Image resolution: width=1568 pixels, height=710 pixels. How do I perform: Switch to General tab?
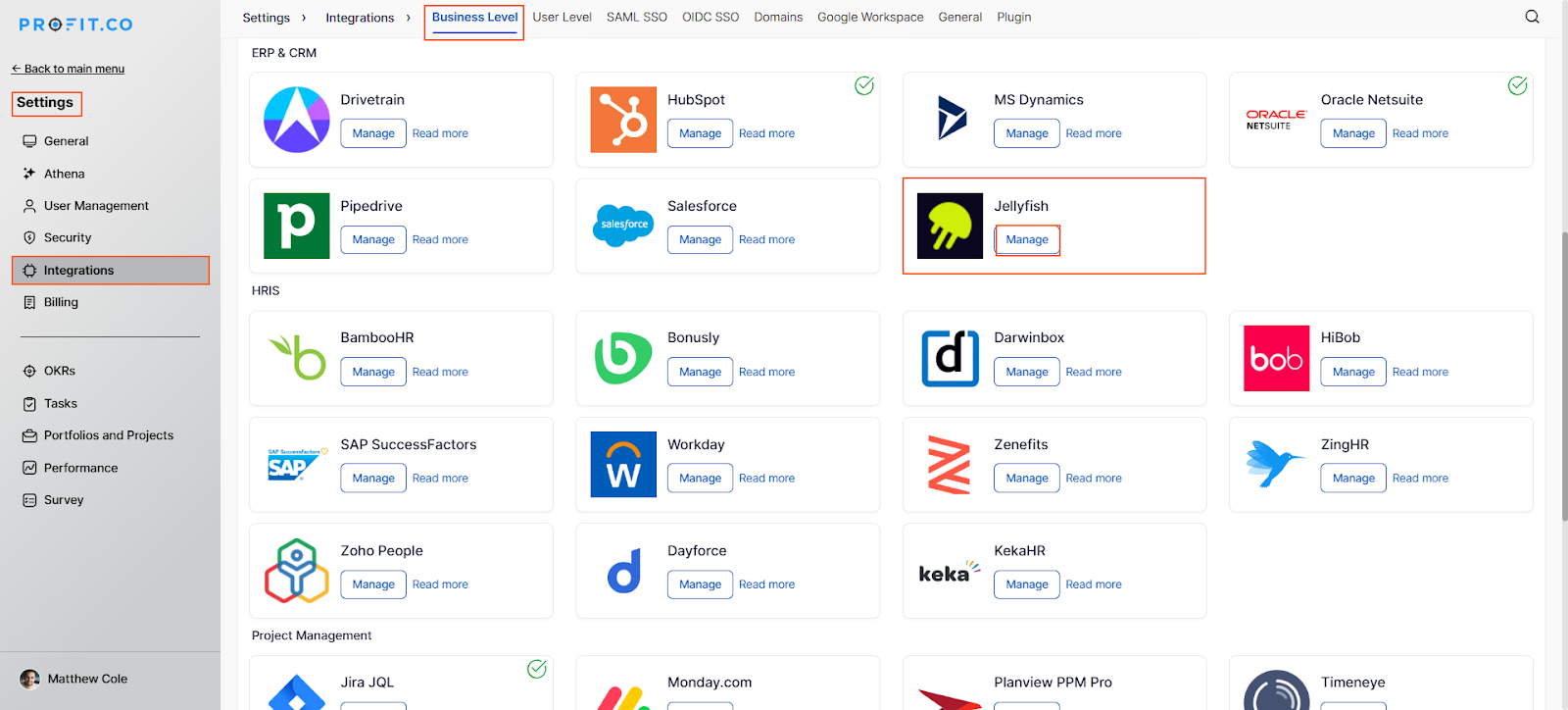tap(959, 18)
